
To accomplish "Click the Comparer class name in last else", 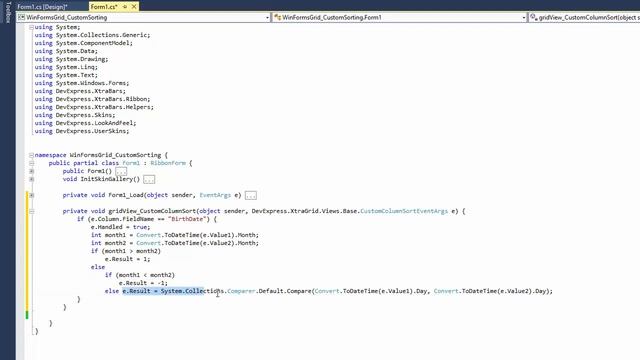I will (241, 291).
